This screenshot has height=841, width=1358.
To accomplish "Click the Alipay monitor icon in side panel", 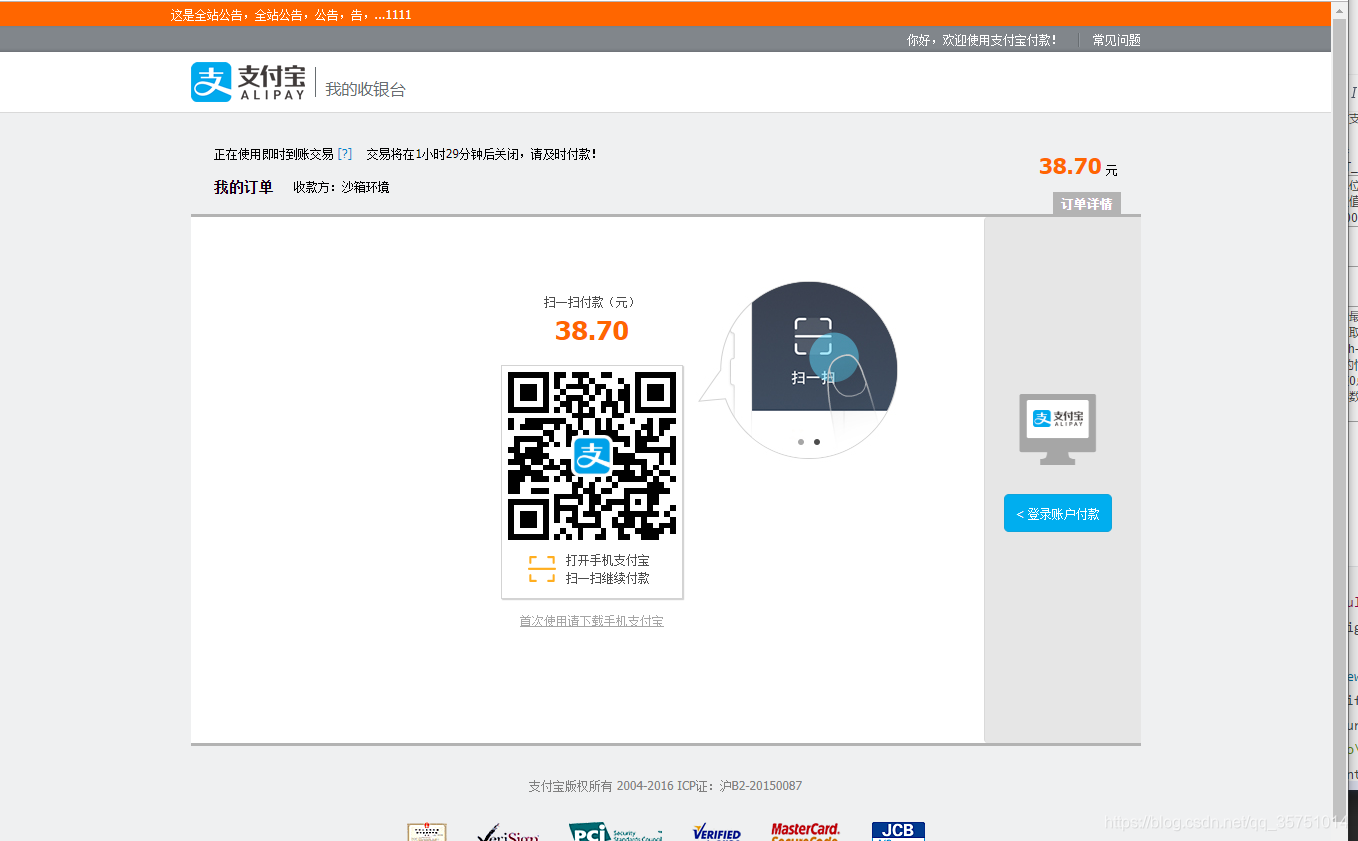I will [x=1058, y=429].
